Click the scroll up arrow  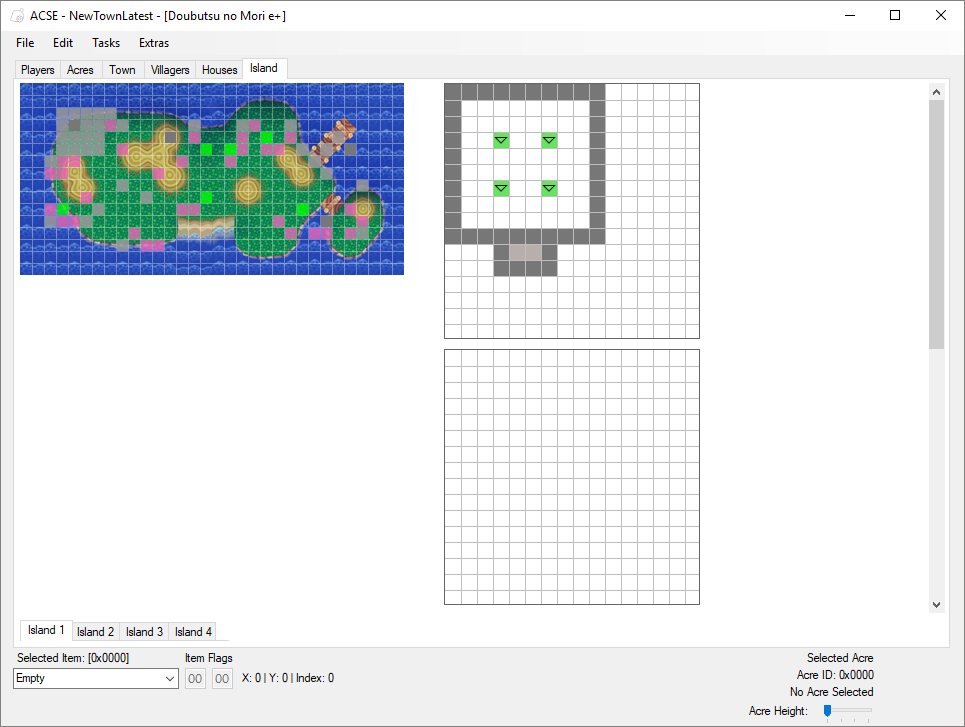[936, 92]
